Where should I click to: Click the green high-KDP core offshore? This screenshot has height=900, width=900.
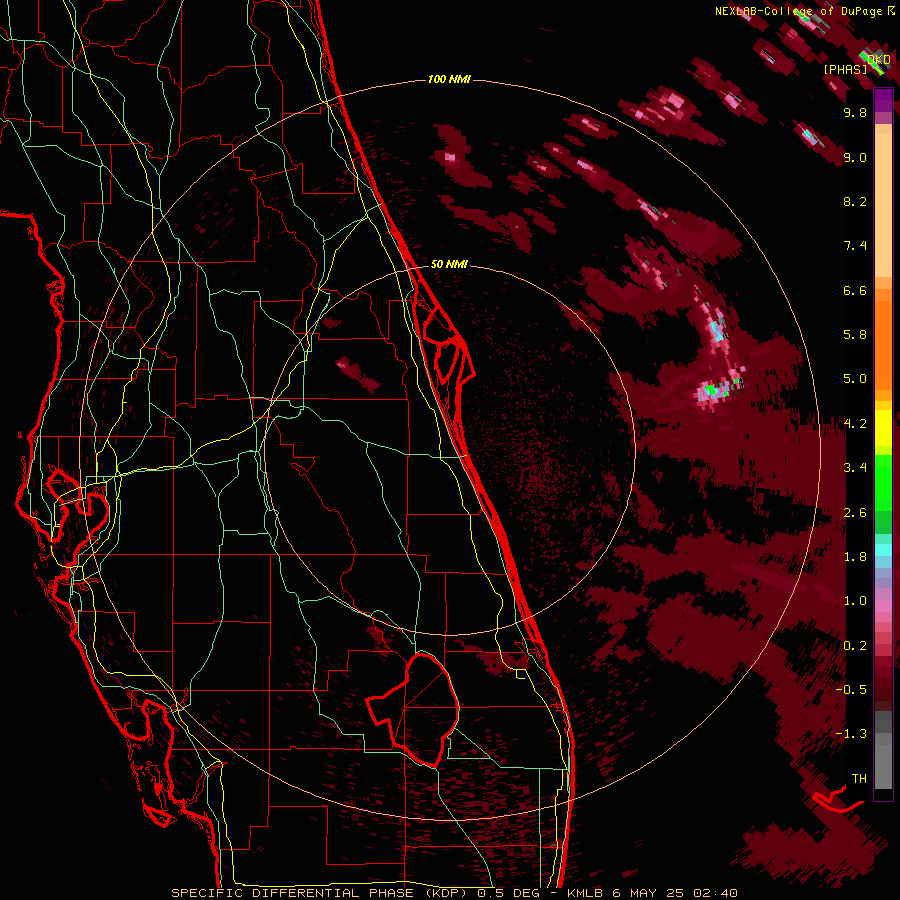click(x=711, y=390)
